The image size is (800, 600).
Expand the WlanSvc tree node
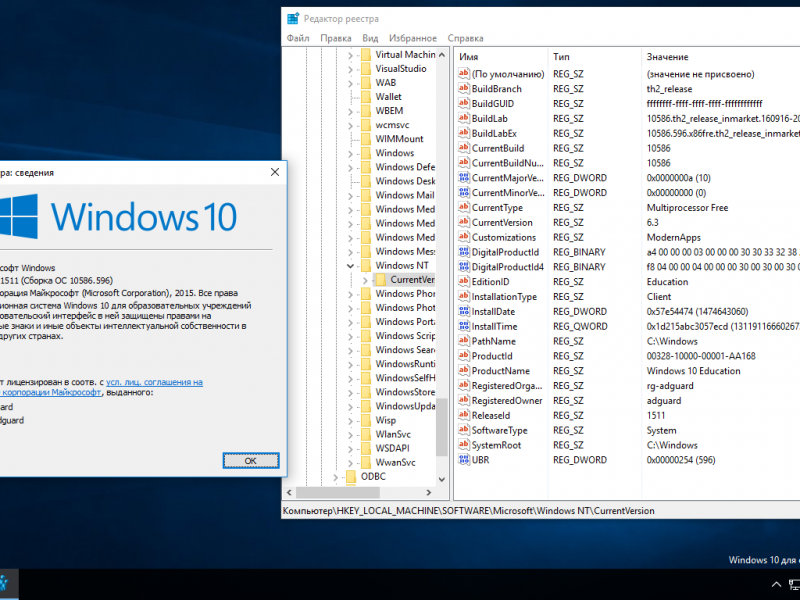click(351, 435)
